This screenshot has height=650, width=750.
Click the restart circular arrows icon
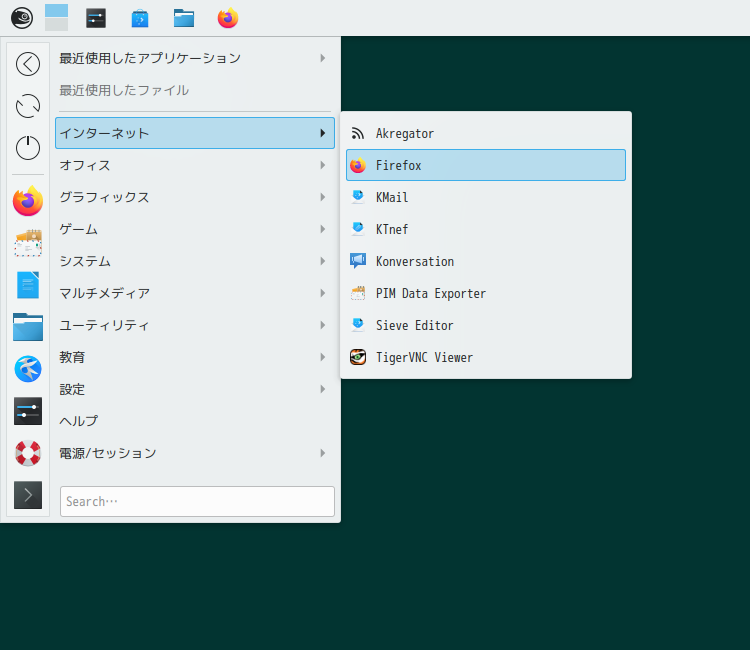(x=28, y=106)
